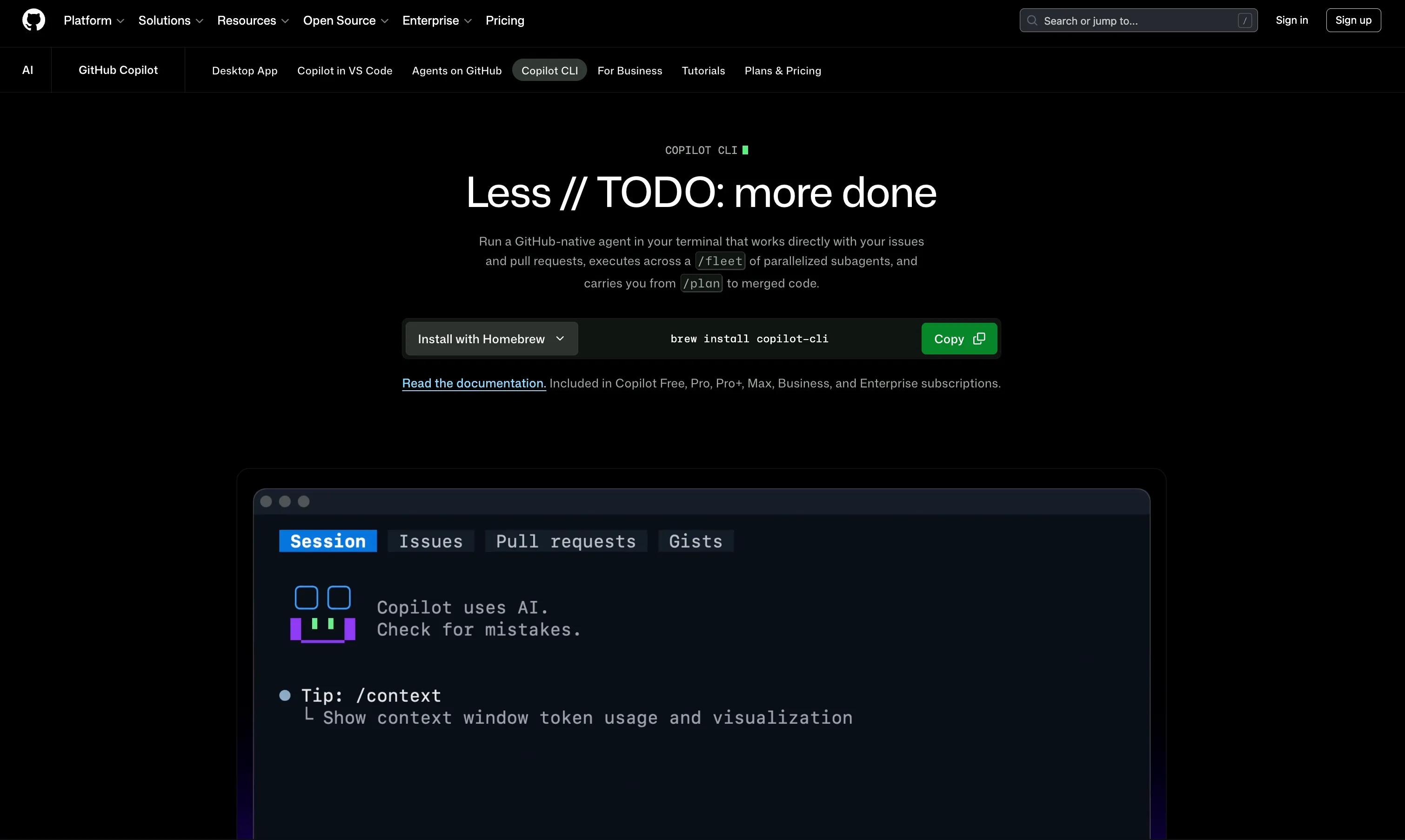Open Install with Homebrew dropdown
1405x840 pixels.
coord(491,339)
